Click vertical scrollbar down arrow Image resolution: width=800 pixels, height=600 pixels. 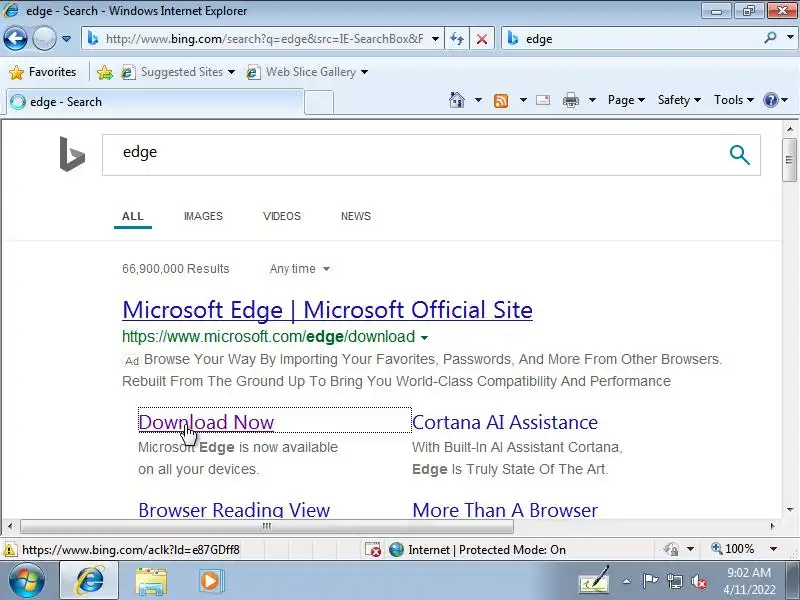click(790, 510)
